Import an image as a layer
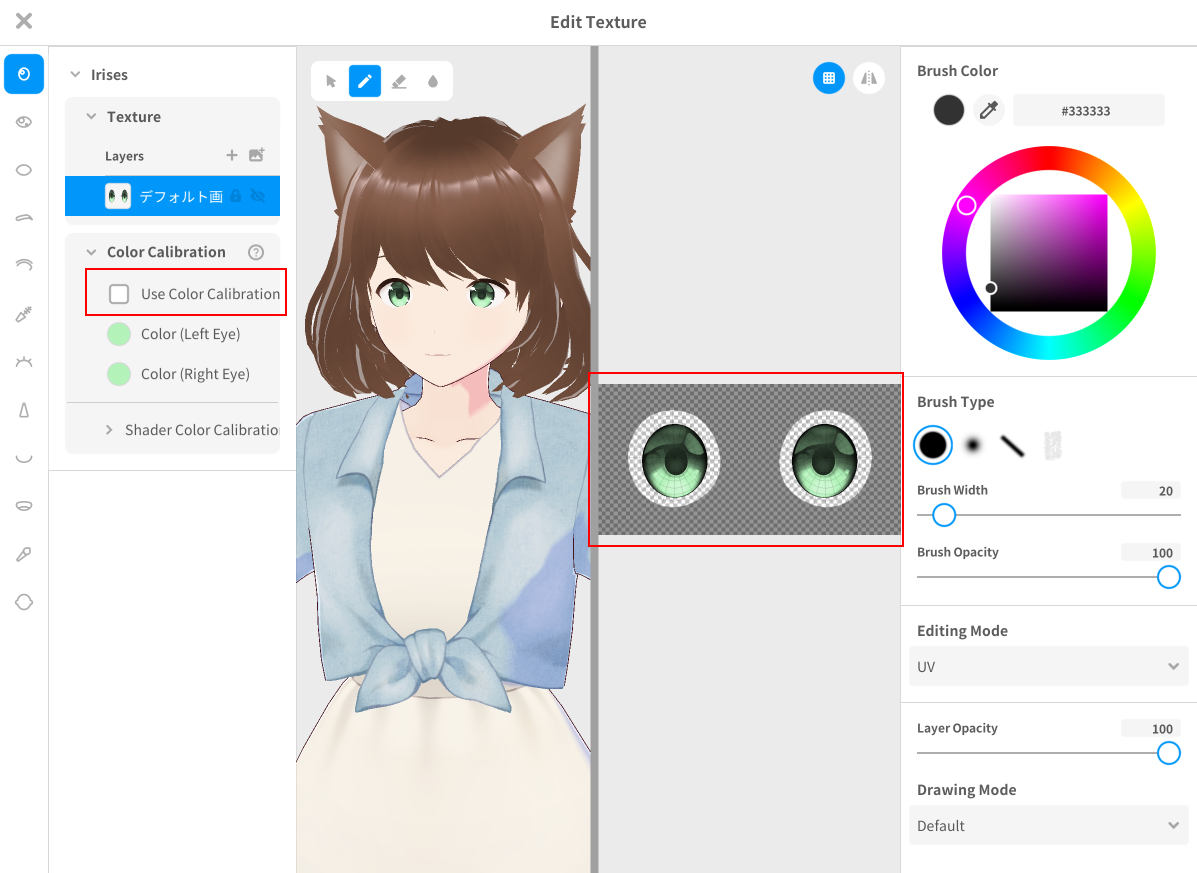Screen dimensions: 1197x873 256,155
